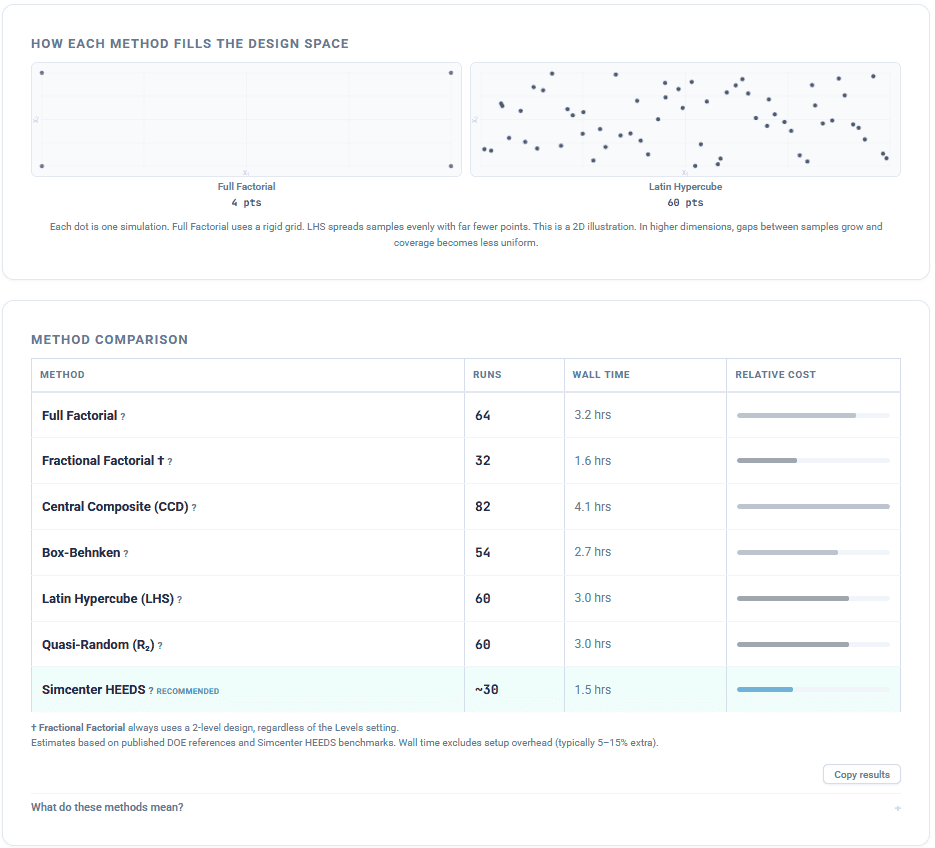Open the help tooltip for Central Composite (CCD)

[x=194, y=508]
